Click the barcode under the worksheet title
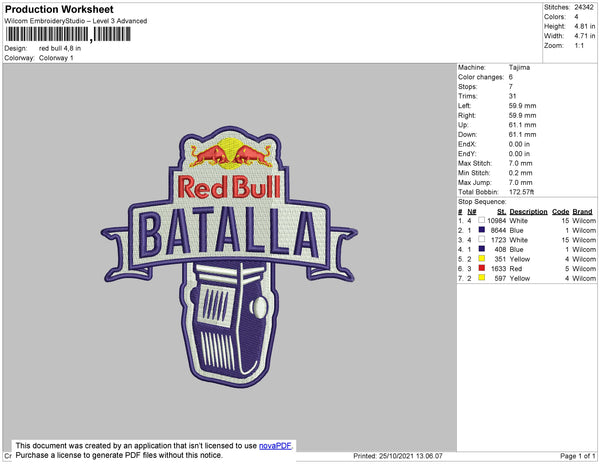The width and height of the screenshot is (600, 464). click(68, 34)
